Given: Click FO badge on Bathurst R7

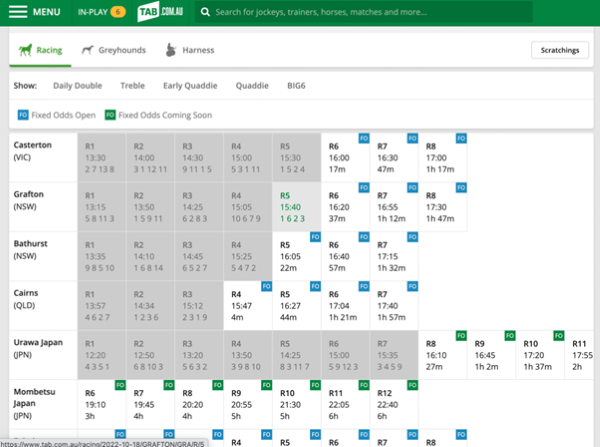Looking at the screenshot, I should [412, 237].
